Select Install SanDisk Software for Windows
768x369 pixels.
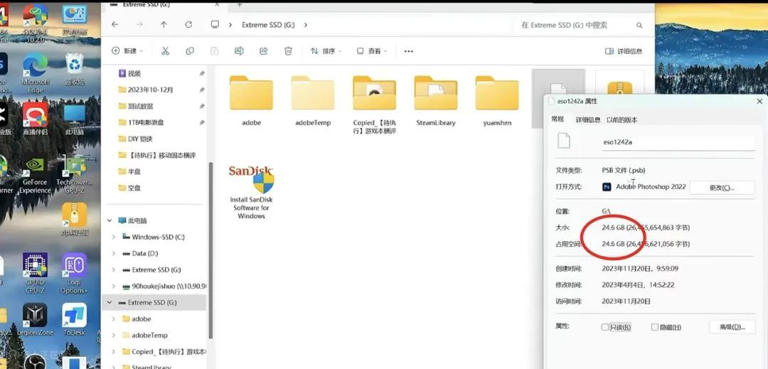[251, 192]
